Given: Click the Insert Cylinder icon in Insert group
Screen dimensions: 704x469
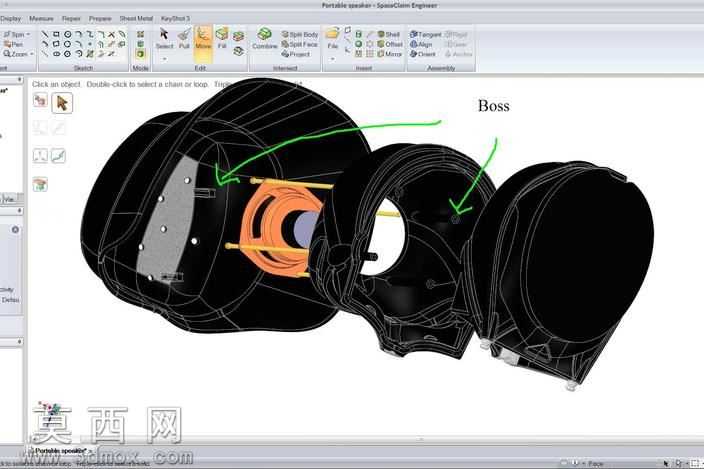Looking at the screenshot, I should [358, 34].
